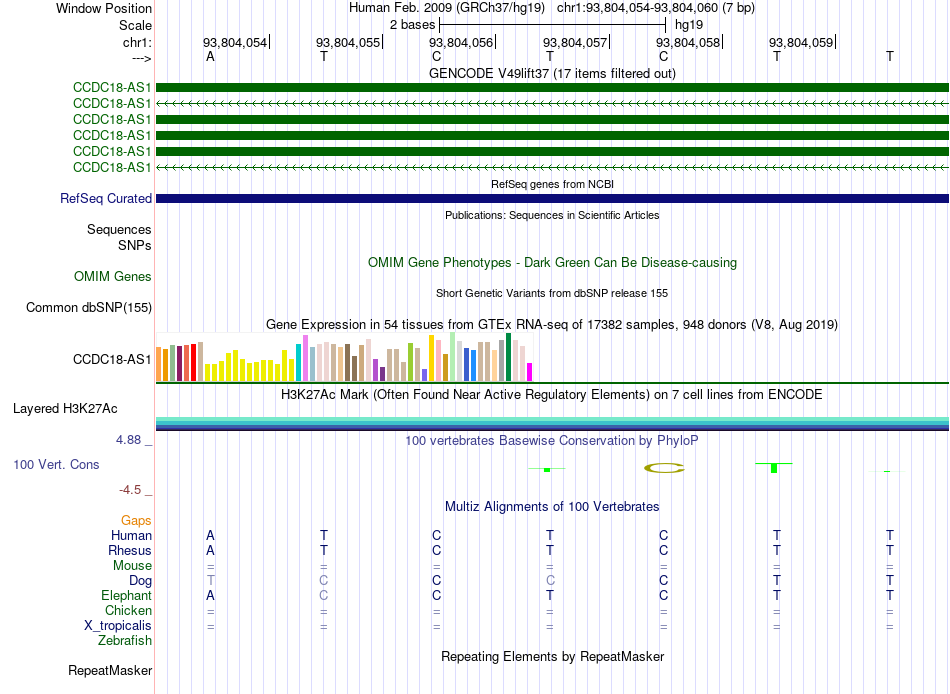Image resolution: width=950 pixels, height=694 pixels.
Task: Click the Multiz Alignments of 100 Vertebrates title
Action: point(552,506)
